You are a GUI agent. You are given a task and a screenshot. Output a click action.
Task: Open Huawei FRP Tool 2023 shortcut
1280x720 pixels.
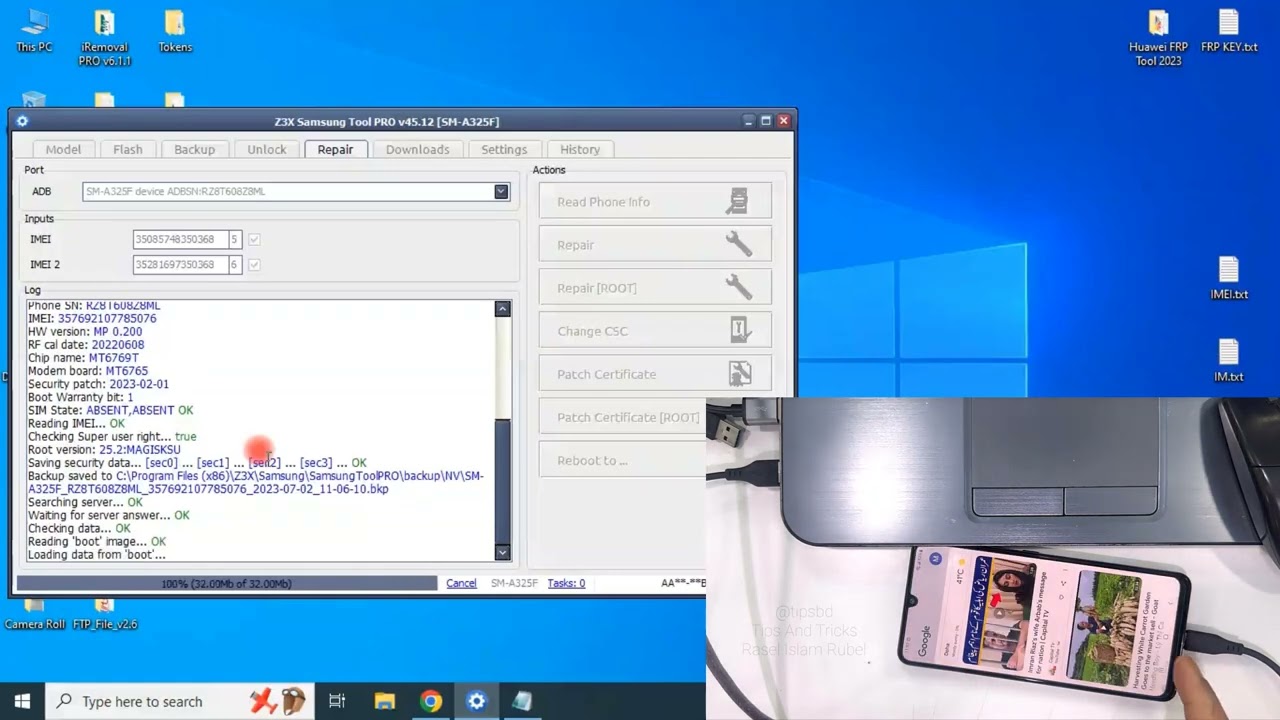coord(1158,38)
